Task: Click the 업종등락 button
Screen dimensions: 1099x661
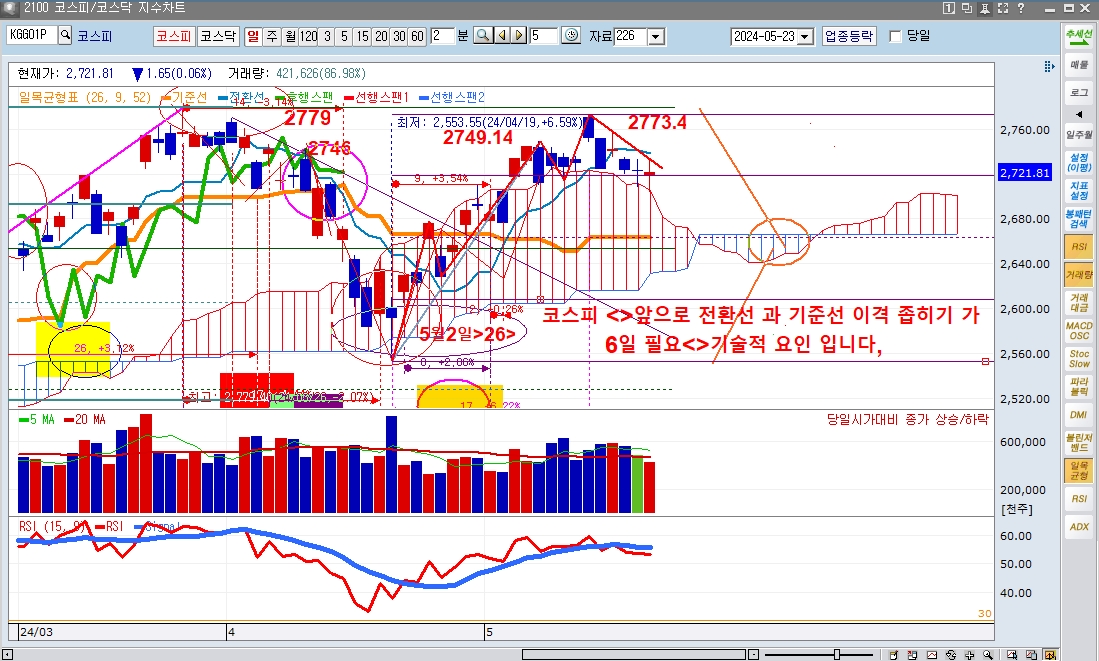Action: [849, 36]
